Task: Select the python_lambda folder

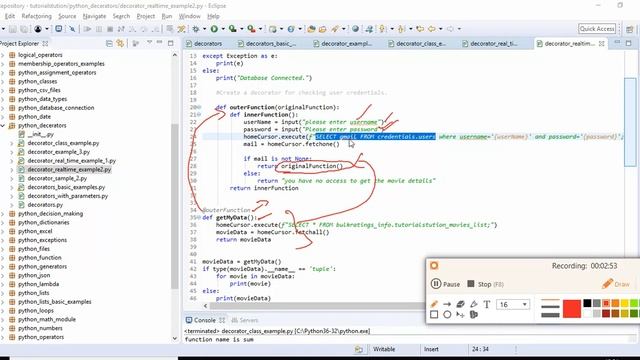Action: 38,284
